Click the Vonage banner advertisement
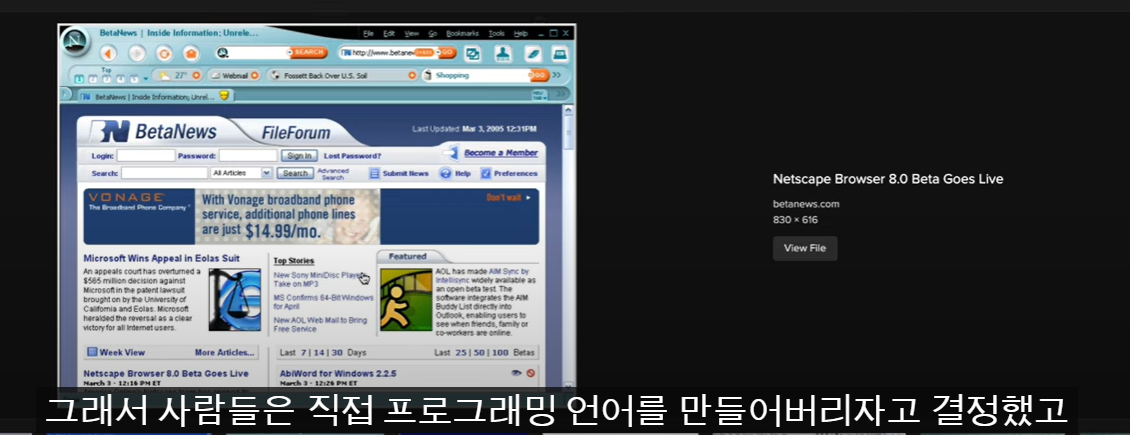The width and height of the screenshot is (1130, 435). click(x=311, y=217)
